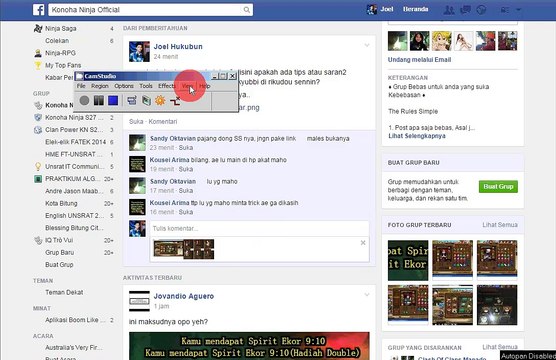Open CamStudio File menu

[81, 86]
